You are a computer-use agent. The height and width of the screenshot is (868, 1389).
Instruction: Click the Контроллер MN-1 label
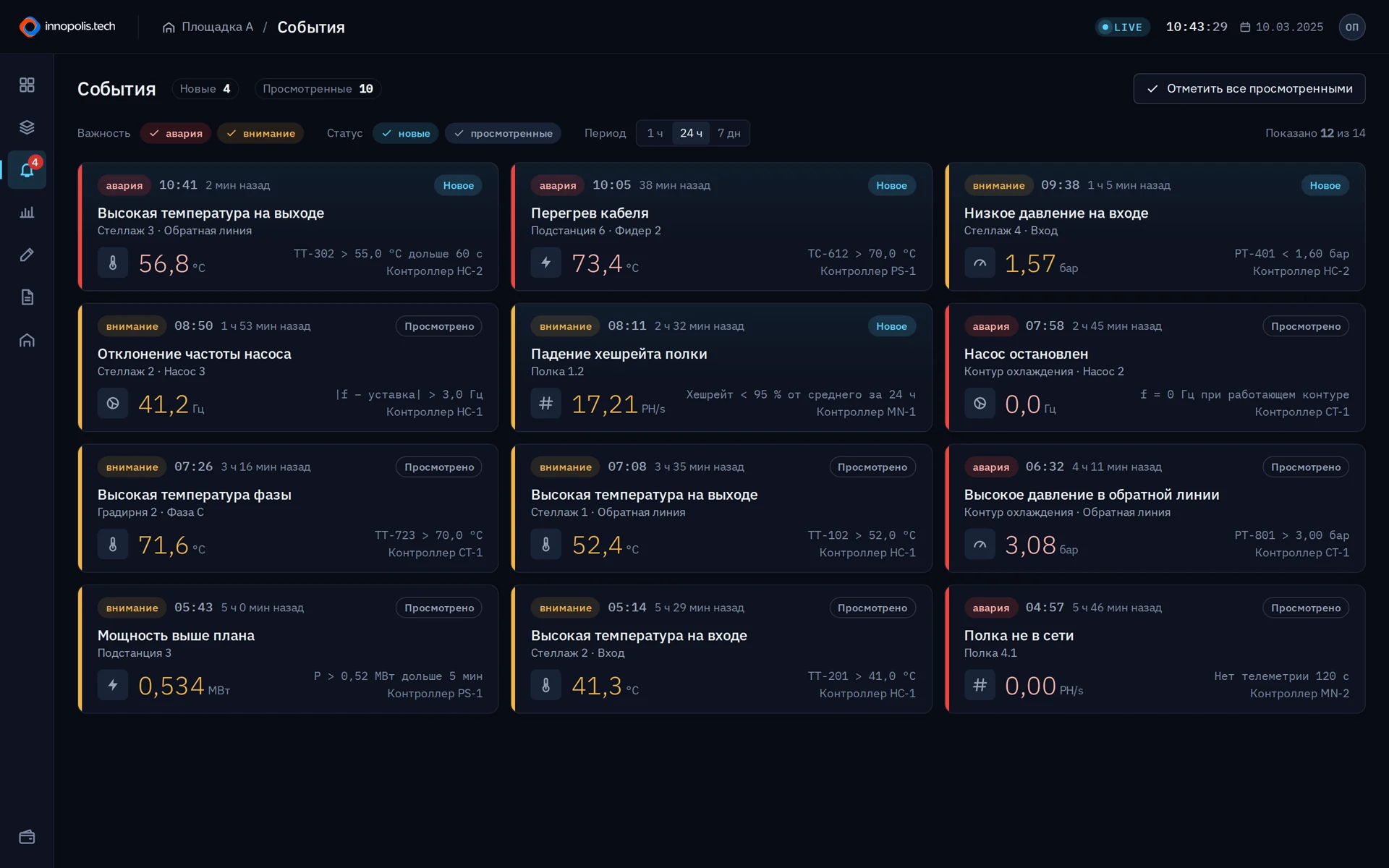[x=865, y=412]
